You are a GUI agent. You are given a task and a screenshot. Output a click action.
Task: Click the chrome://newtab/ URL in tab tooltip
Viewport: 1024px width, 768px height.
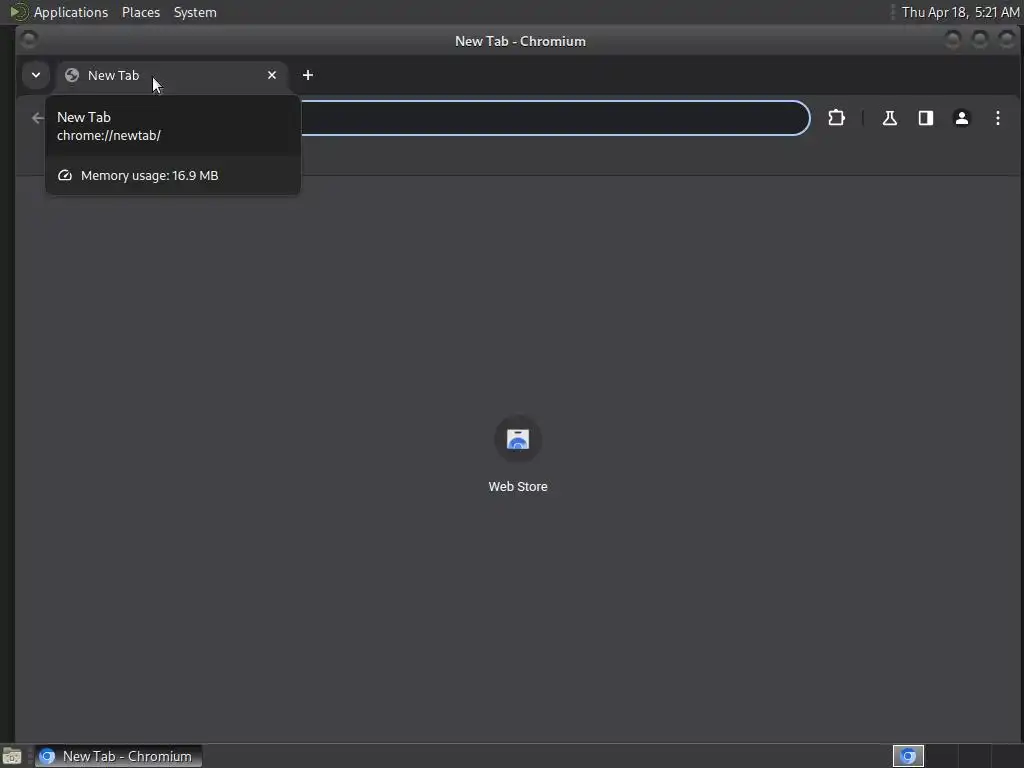[x=108, y=136]
